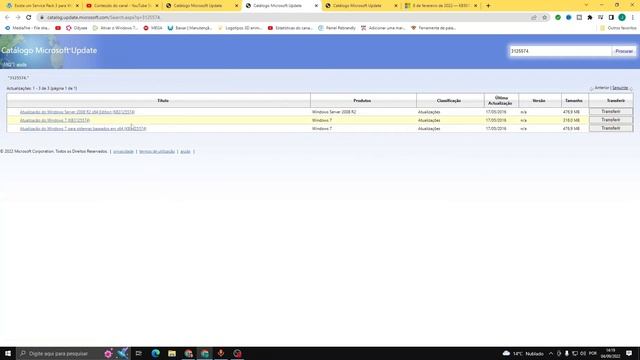Open the extensions puzzle-piece icon
This screenshot has height=360, width=640.
(x=590, y=18)
